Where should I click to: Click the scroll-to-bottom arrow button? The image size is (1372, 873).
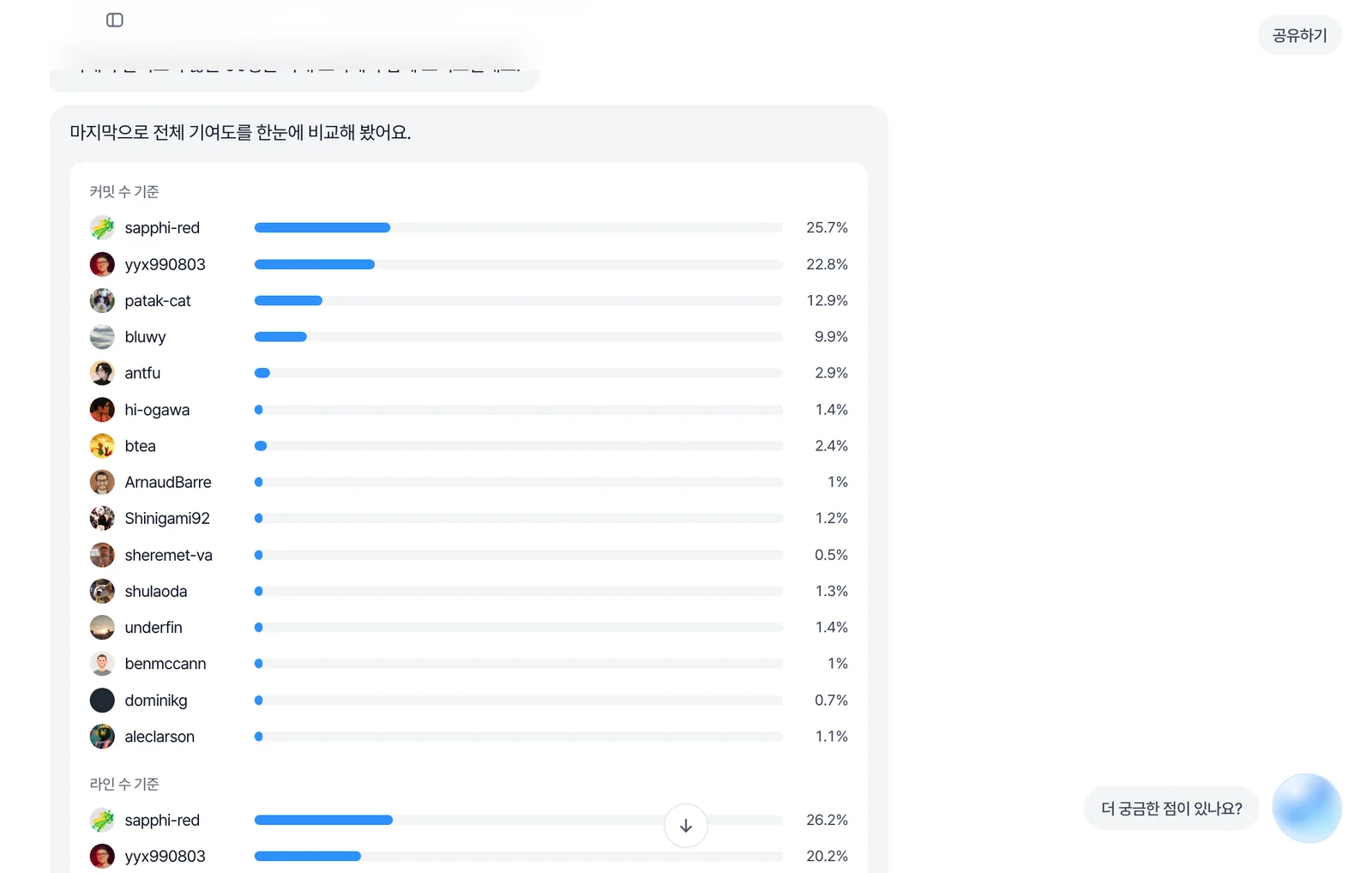coord(685,825)
